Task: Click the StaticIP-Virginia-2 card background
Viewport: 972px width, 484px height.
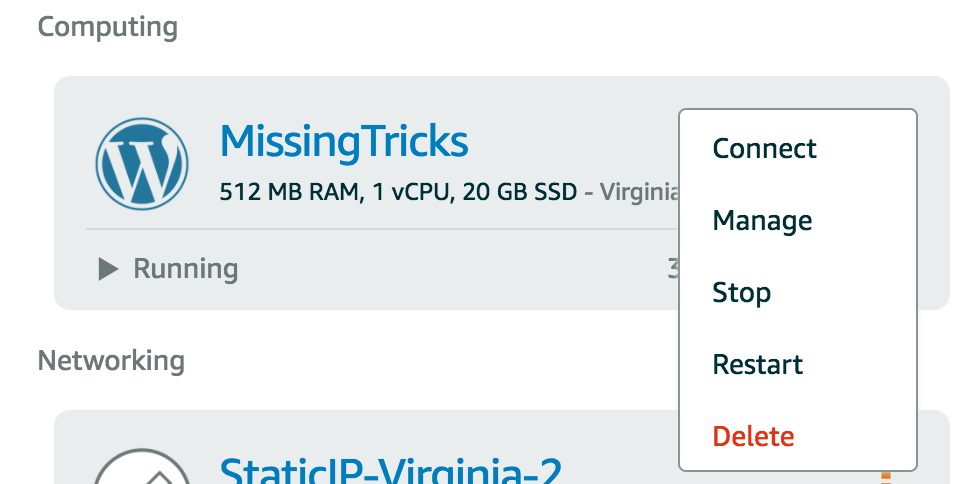Action: coord(620,434)
